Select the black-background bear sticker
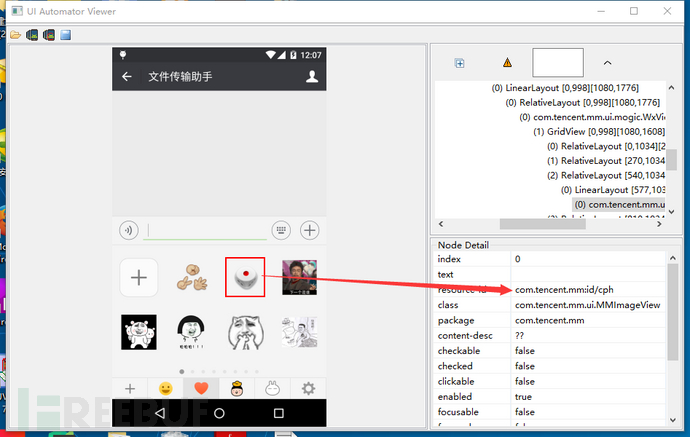This screenshot has height=437, width=690. 139,332
